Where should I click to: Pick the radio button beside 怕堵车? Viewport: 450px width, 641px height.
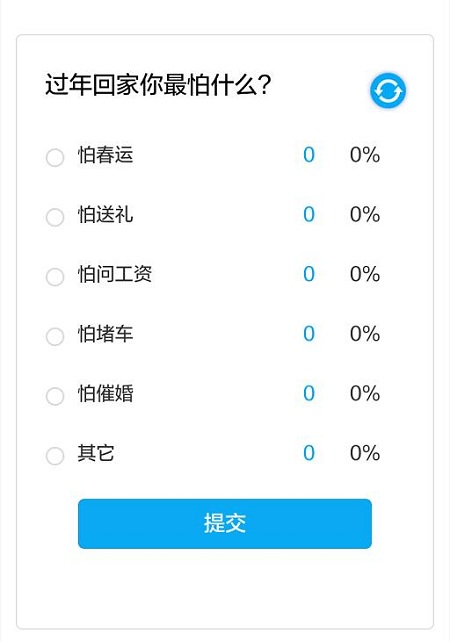click(55, 336)
